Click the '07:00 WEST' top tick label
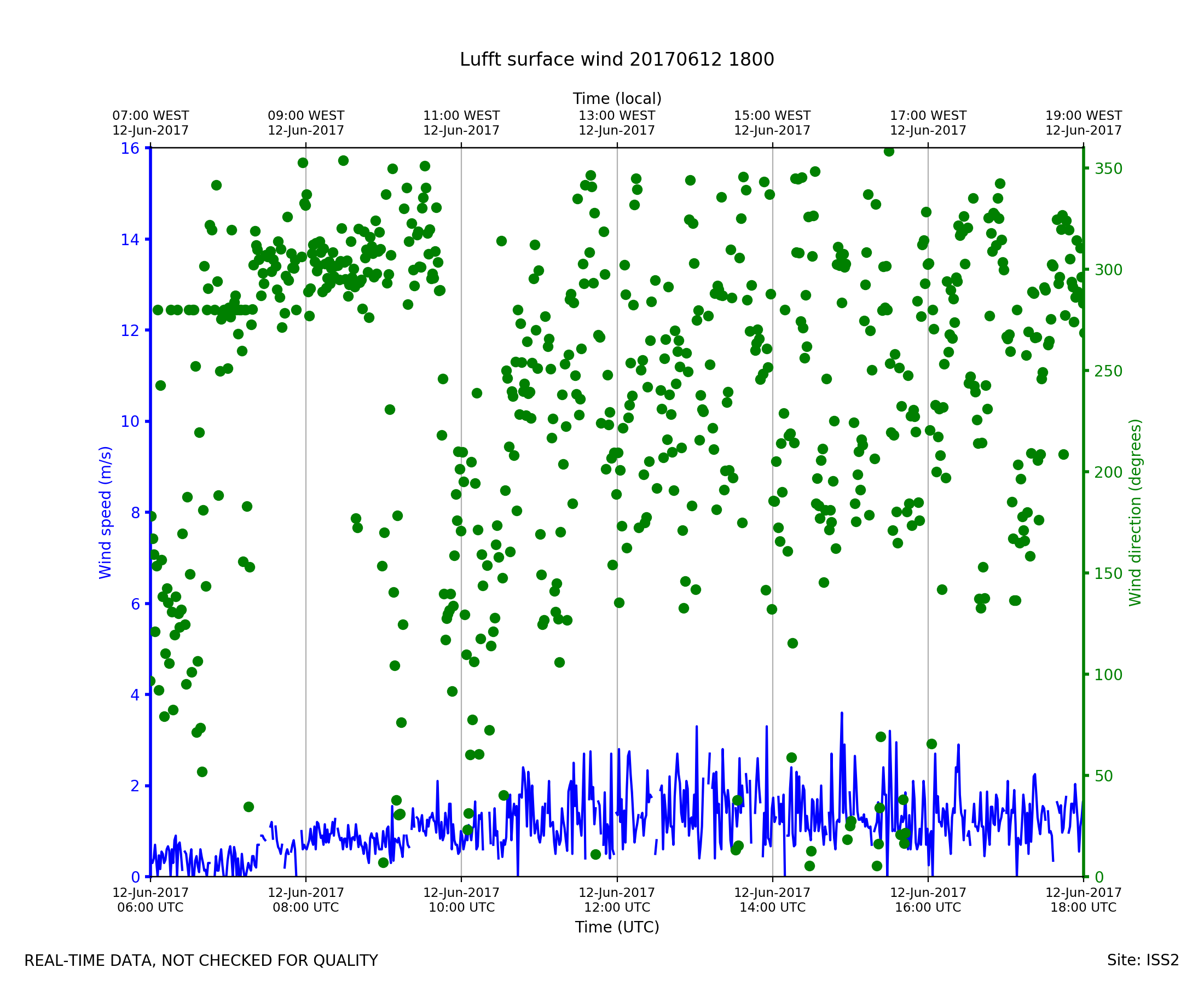Viewport: 1204px width, 985px height. pos(150,116)
